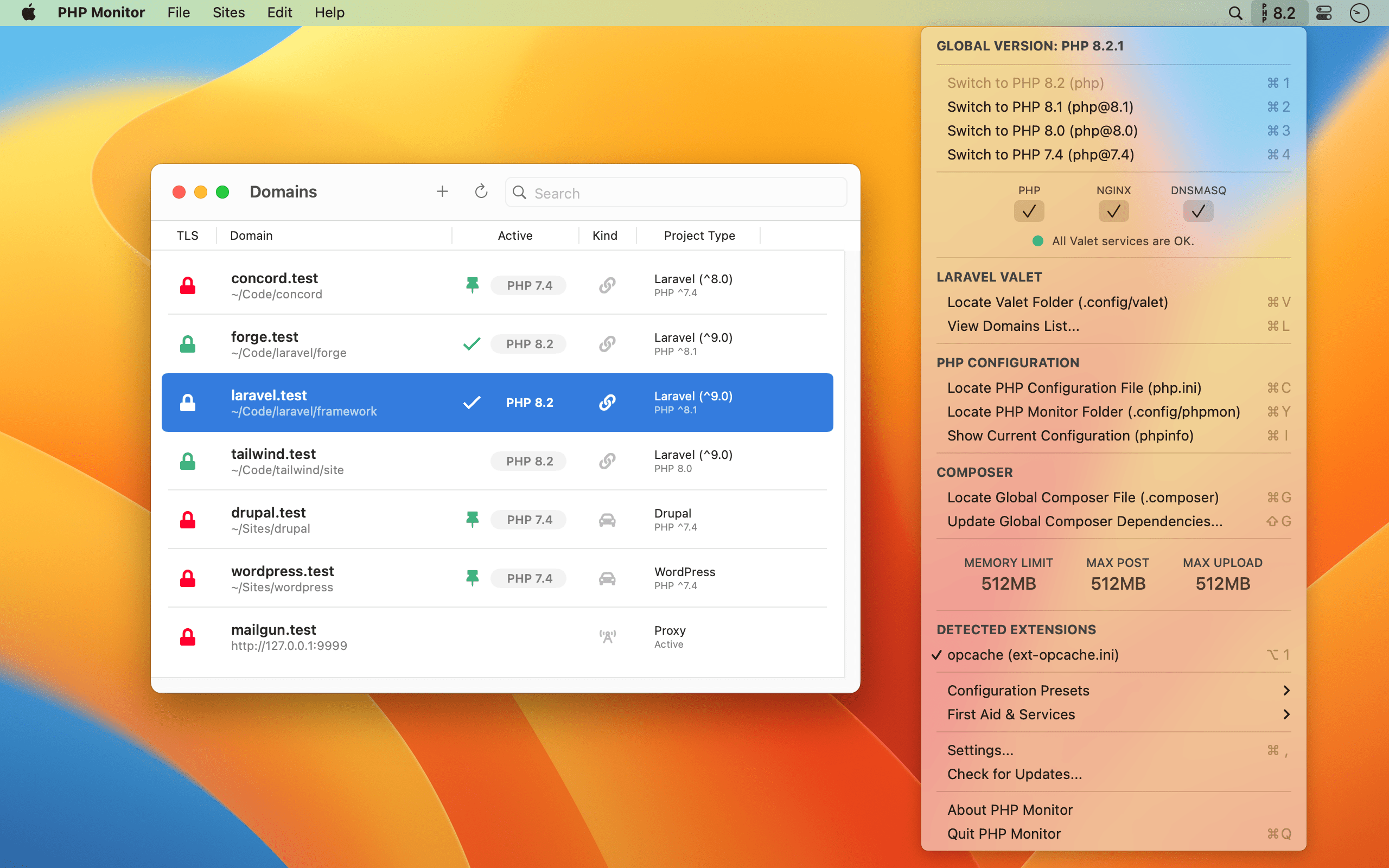Click the green lock for tailwind.test
The width and height of the screenshot is (1389, 868).
point(188,461)
